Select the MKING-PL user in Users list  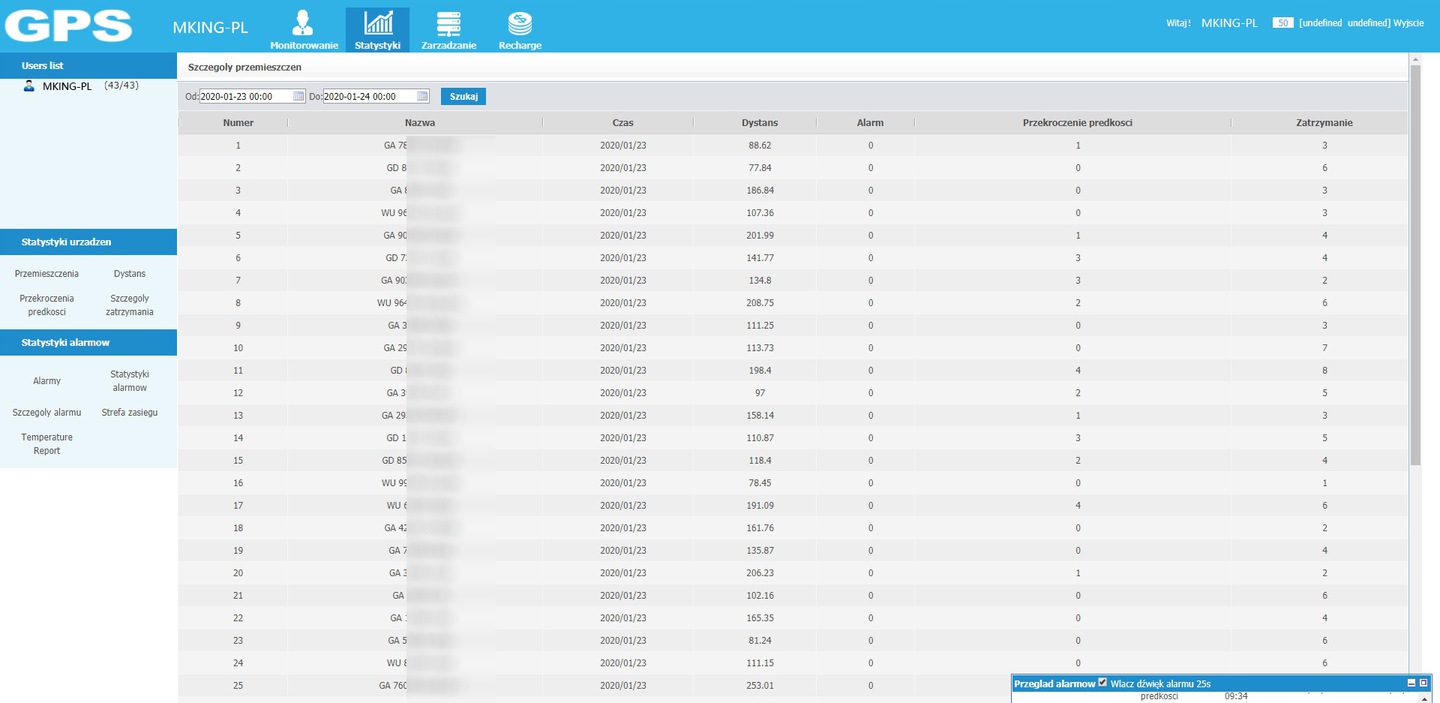coord(66,86)
